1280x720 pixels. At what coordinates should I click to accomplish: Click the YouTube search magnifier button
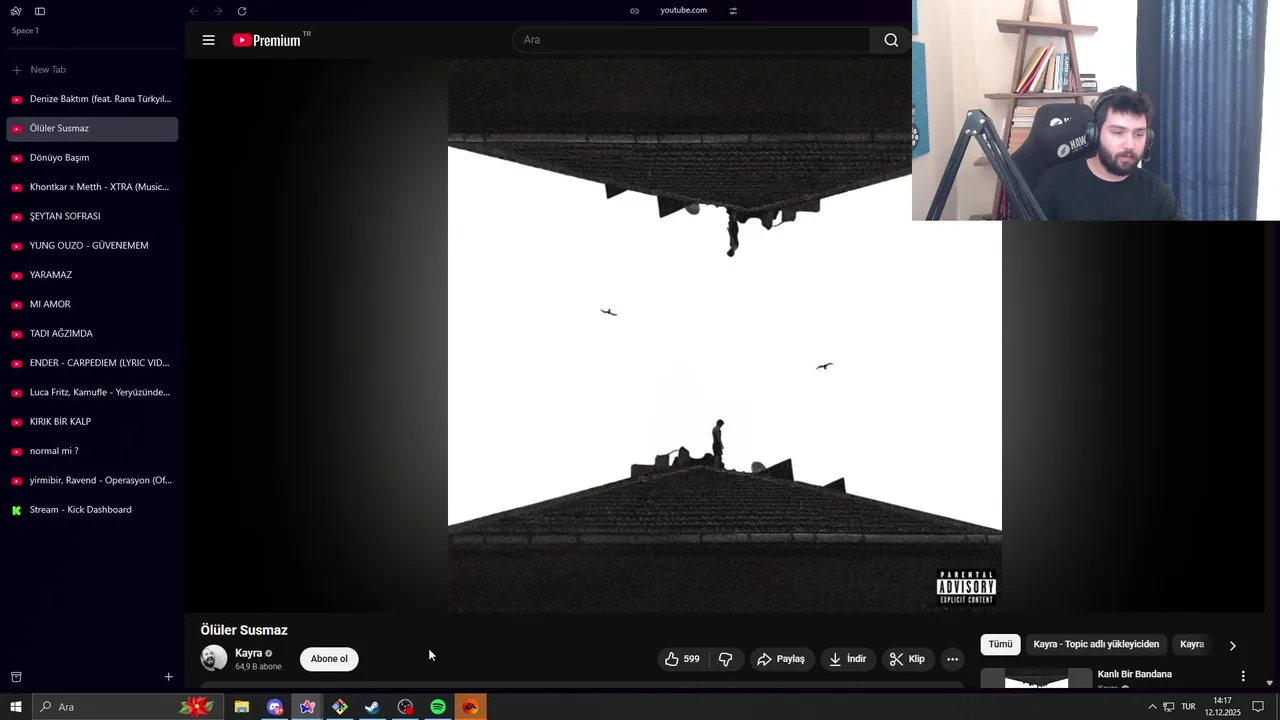point(891,40)
